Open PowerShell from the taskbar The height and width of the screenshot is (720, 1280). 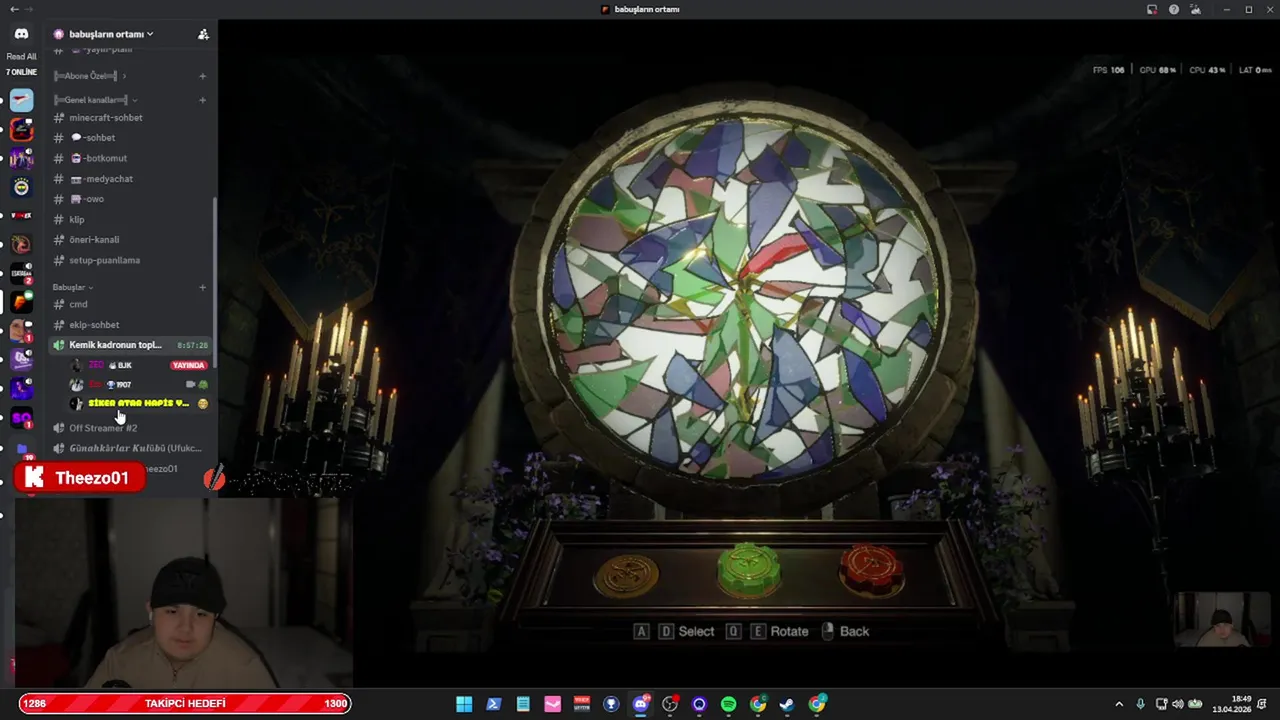click(x=493, y=704)
